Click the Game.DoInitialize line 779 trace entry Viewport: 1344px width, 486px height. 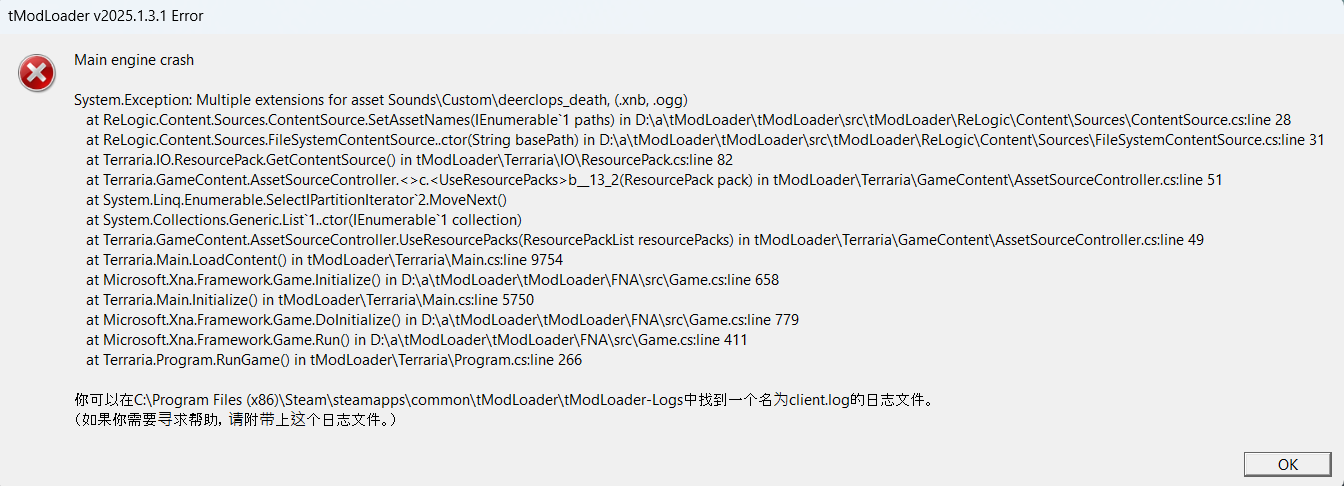click(x=443, y=320)
